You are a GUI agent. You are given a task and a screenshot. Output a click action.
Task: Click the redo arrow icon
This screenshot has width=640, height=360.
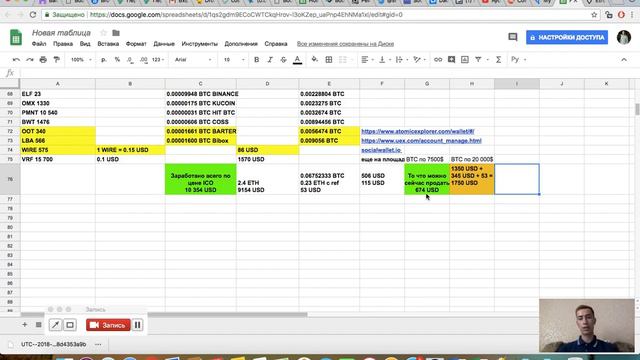[x=30, y=60]
